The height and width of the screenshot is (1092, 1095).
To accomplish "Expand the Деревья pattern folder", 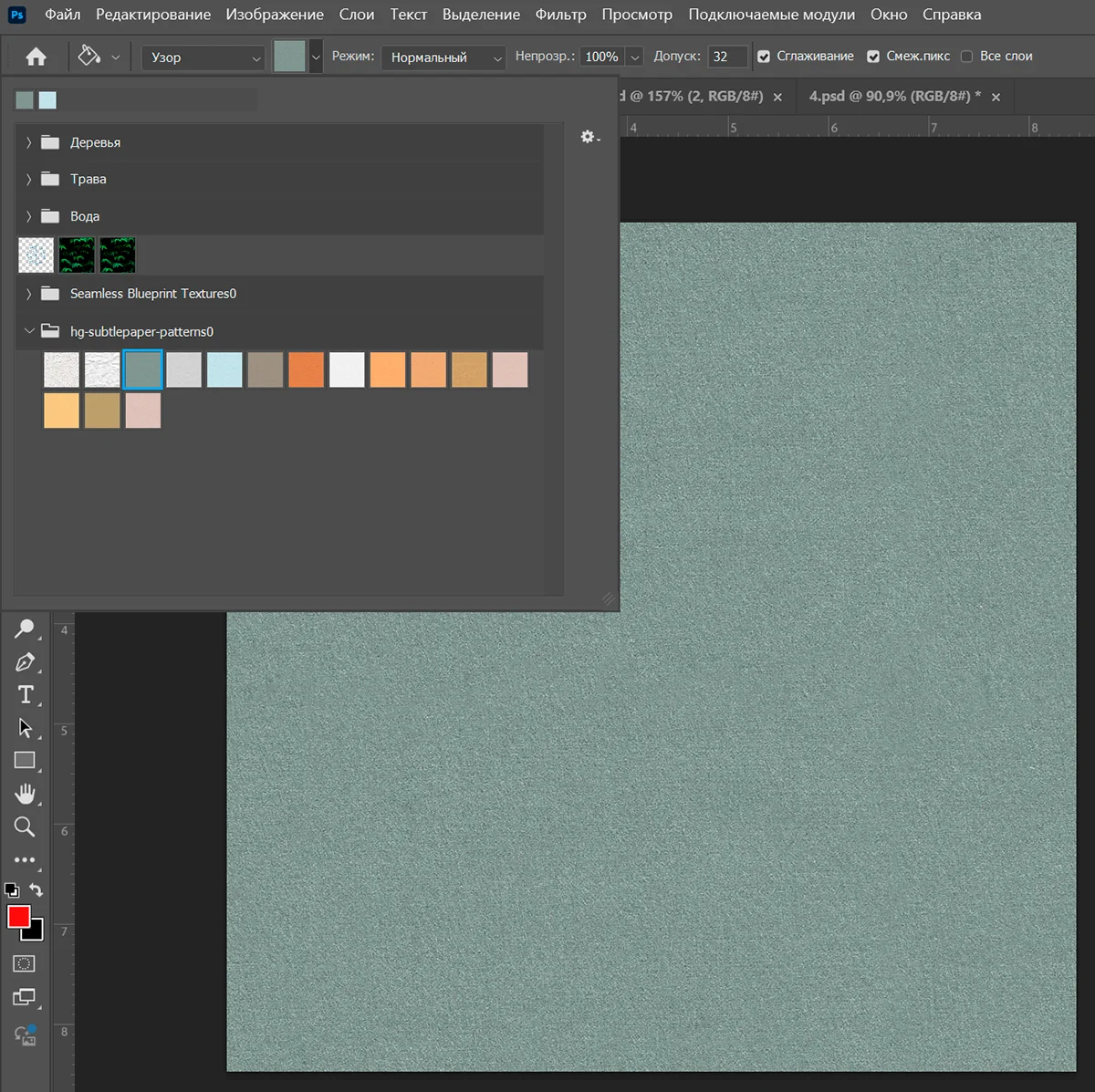I will [29, 142].
